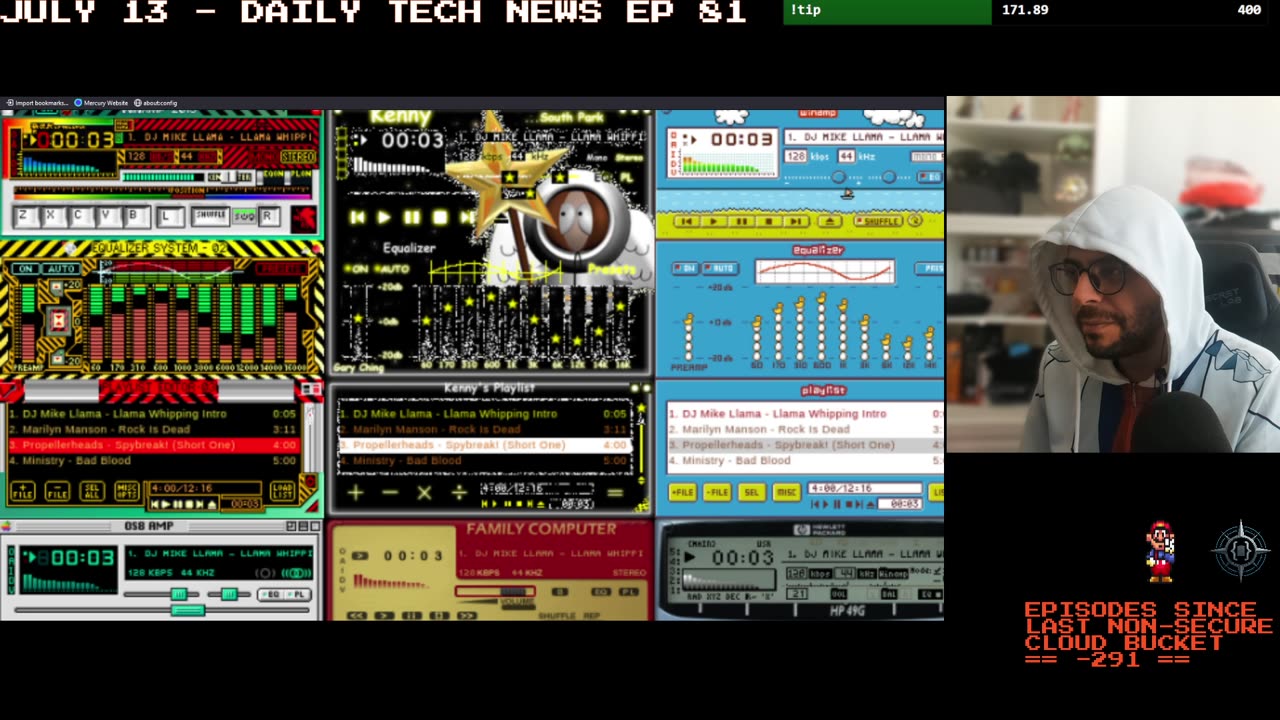This screenshot has width=1280, height=720.
Task: Click the list icon in Kenny's Playlist
Action: 614,492
